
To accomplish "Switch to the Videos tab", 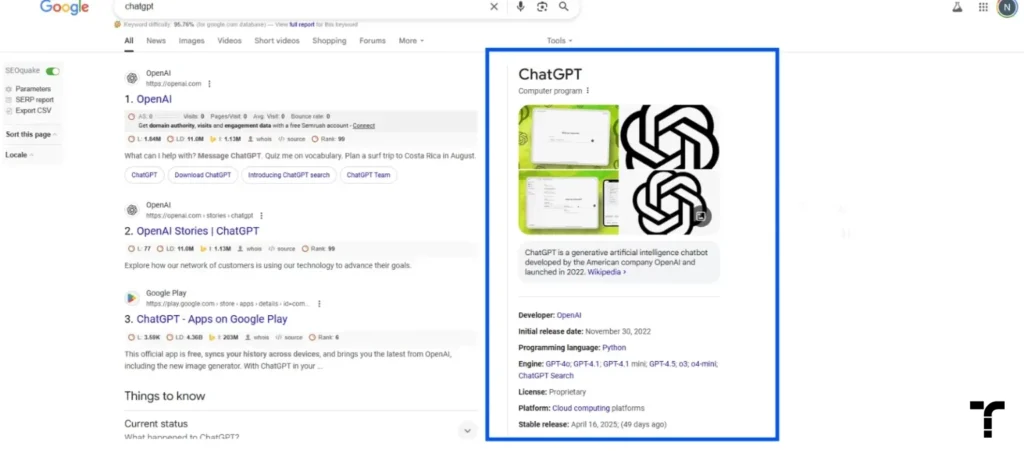I will click(x=229, y=40).
